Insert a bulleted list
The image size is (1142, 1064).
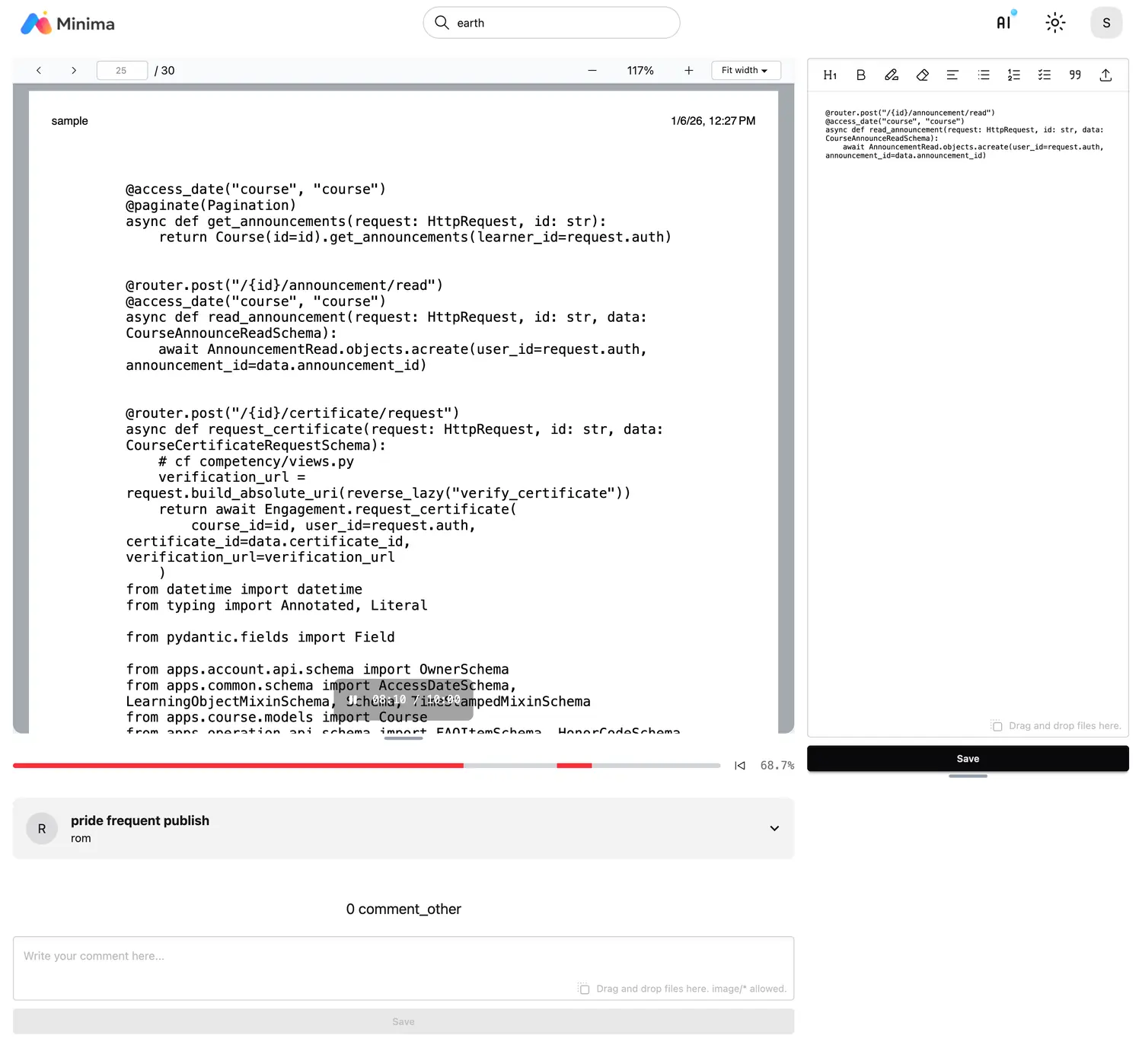984,75
